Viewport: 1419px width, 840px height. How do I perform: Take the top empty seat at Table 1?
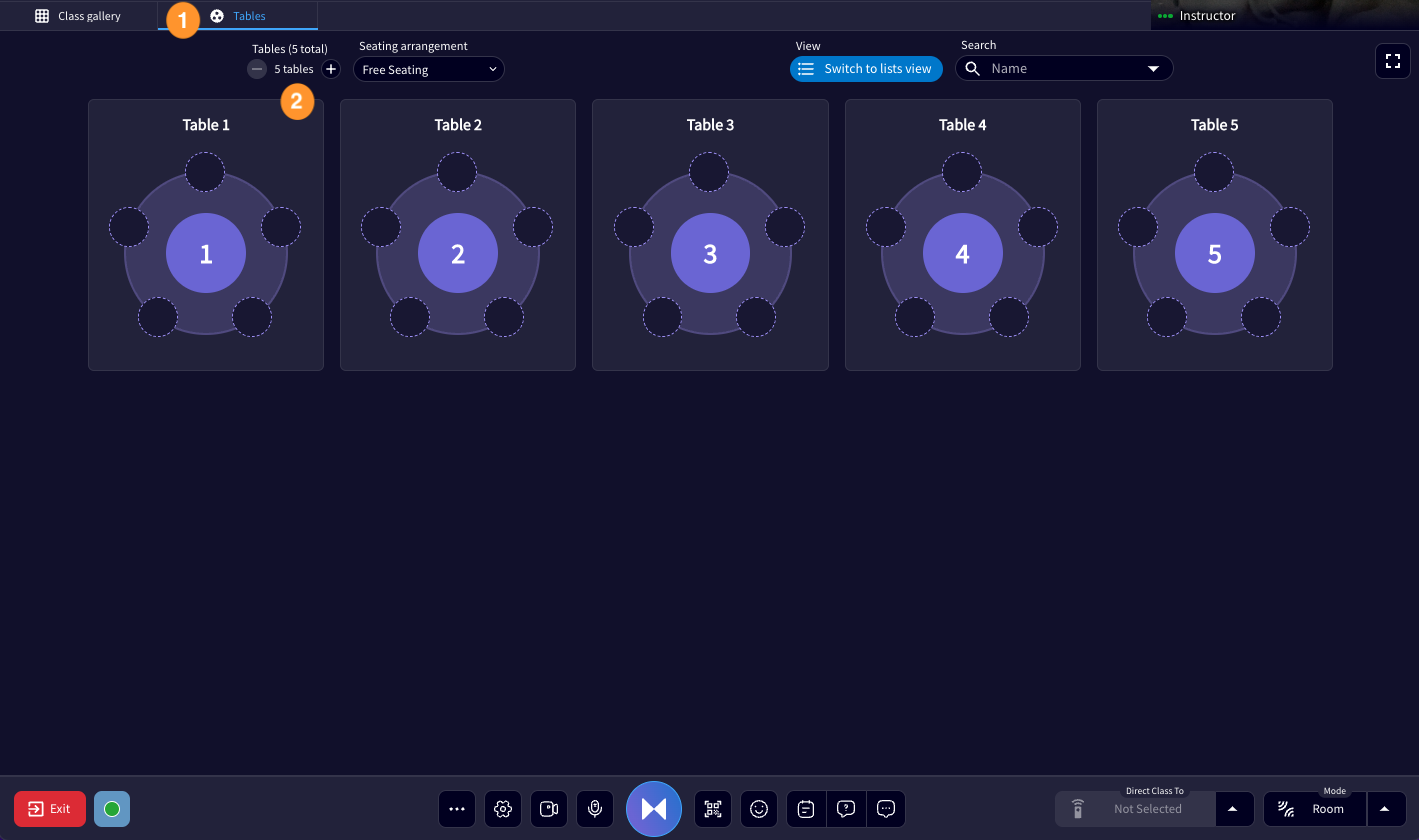pos(205,172)
